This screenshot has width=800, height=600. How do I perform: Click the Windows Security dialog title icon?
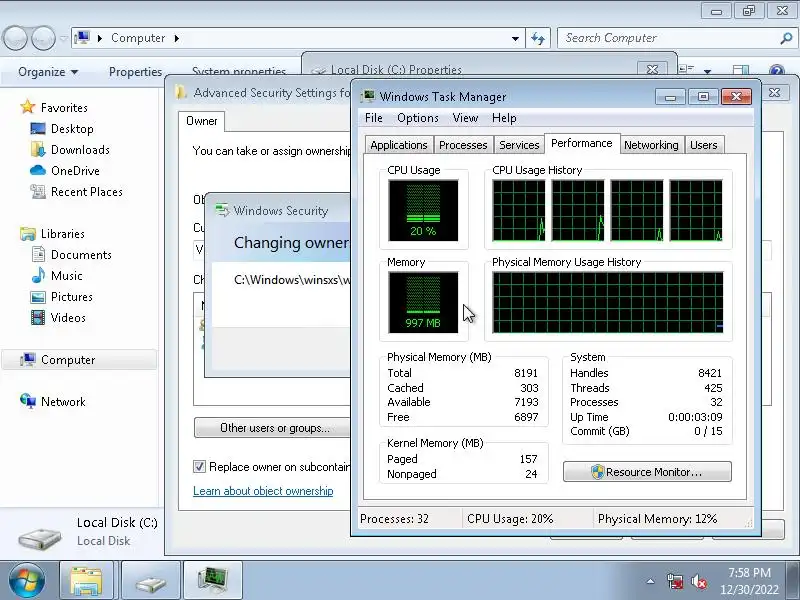coord(222,210)
